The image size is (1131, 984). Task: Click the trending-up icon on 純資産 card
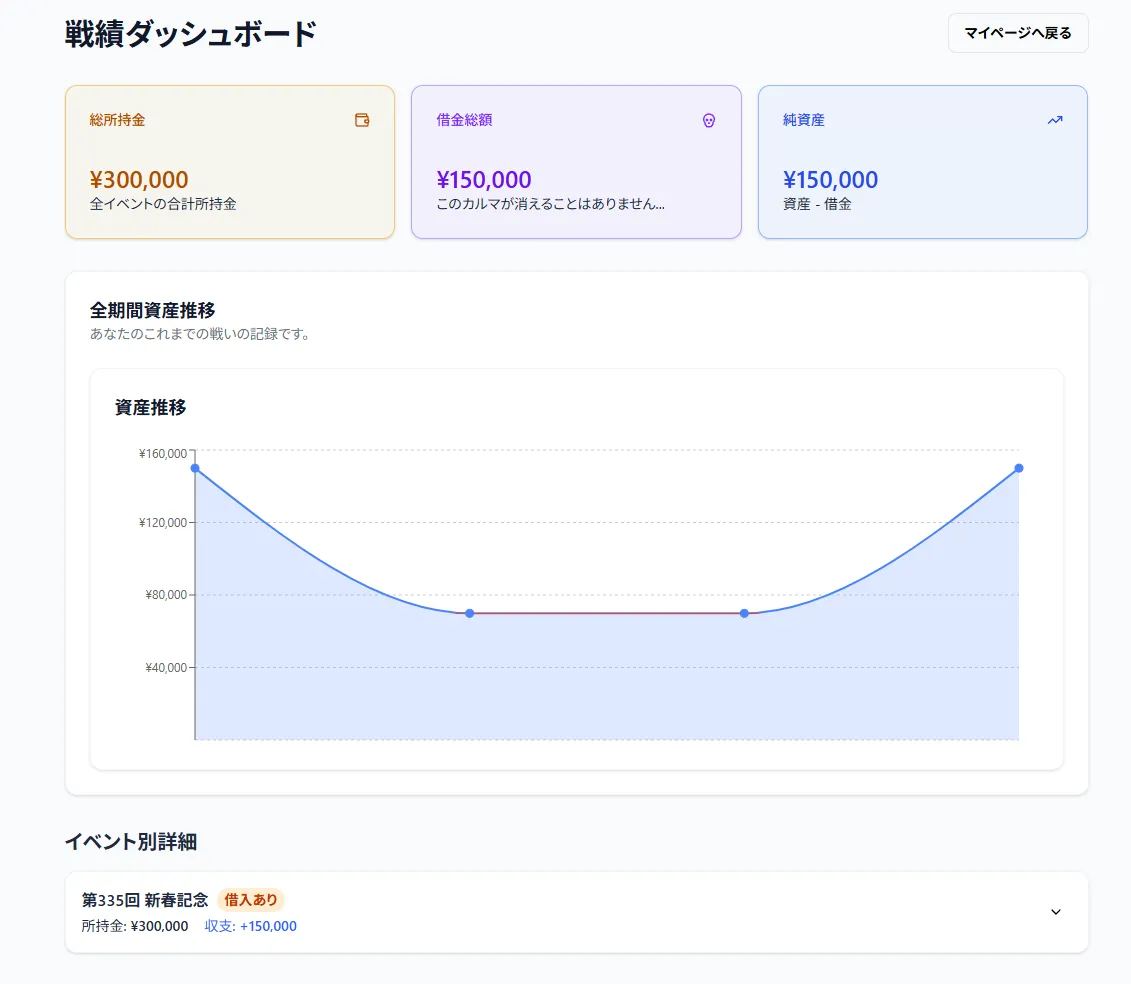click(x=1054, y=119)
